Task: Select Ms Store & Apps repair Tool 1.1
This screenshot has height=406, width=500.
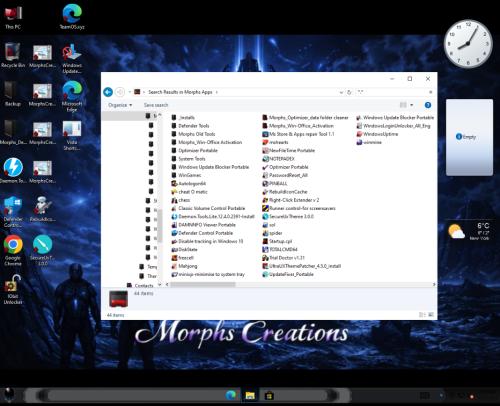Action: point(298,134)
